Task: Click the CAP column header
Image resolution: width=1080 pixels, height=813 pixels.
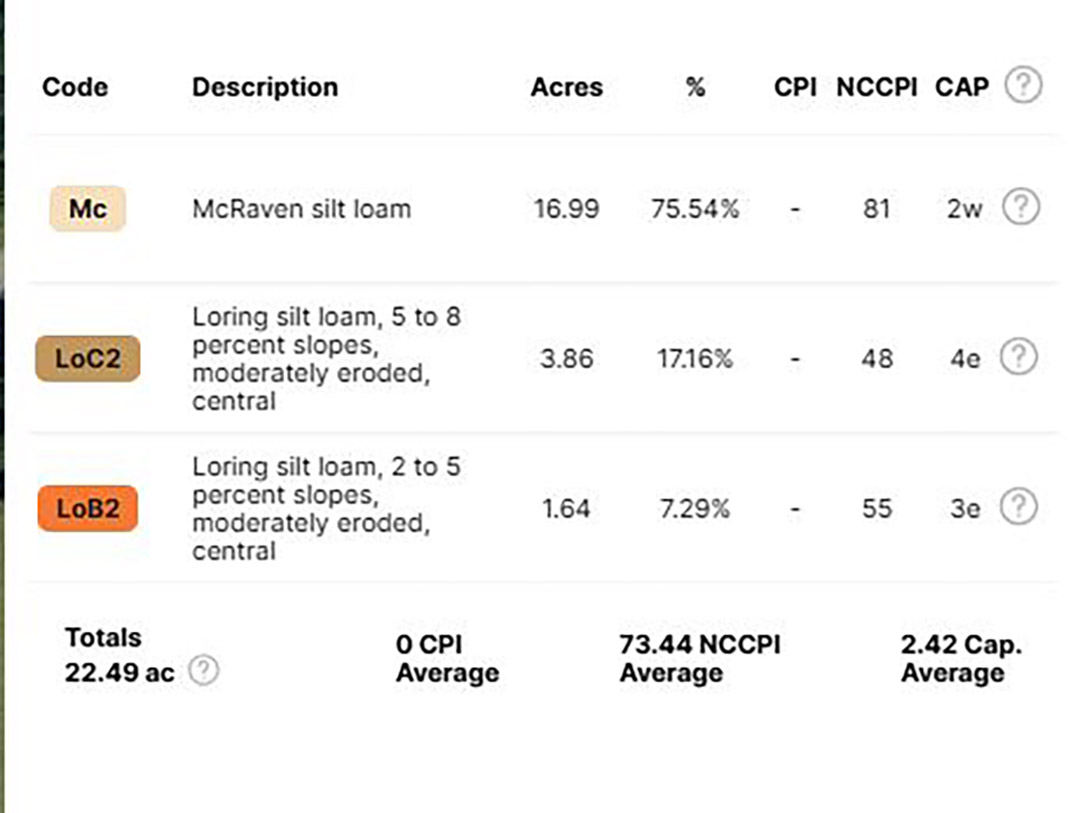Action: pyautogui.click(x=962, y=87)
